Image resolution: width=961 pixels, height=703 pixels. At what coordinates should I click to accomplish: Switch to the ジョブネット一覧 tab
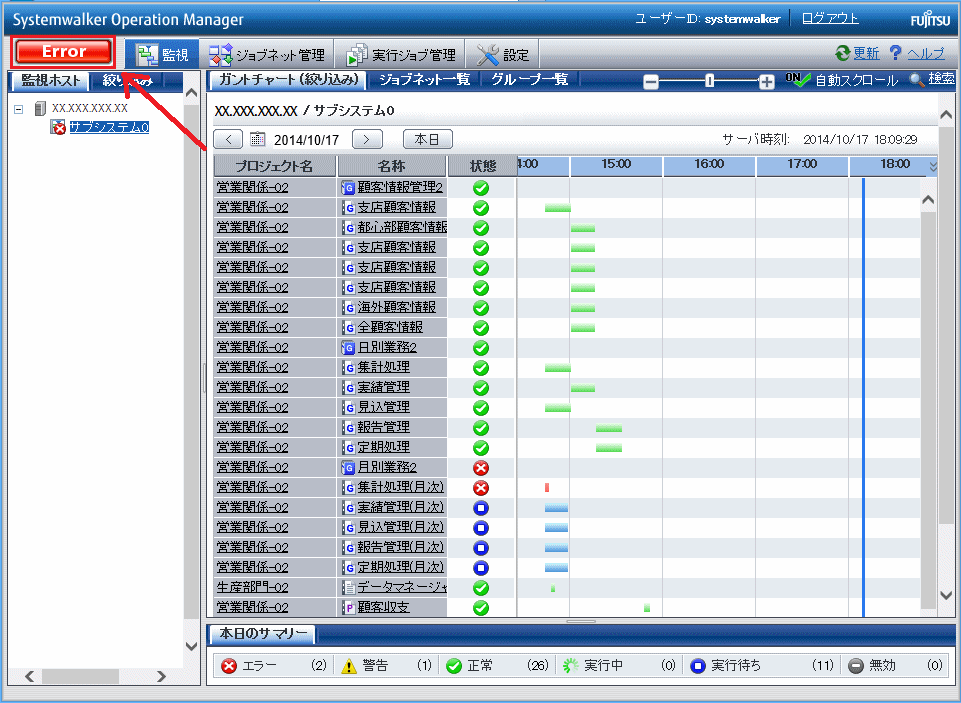point(424,80)
